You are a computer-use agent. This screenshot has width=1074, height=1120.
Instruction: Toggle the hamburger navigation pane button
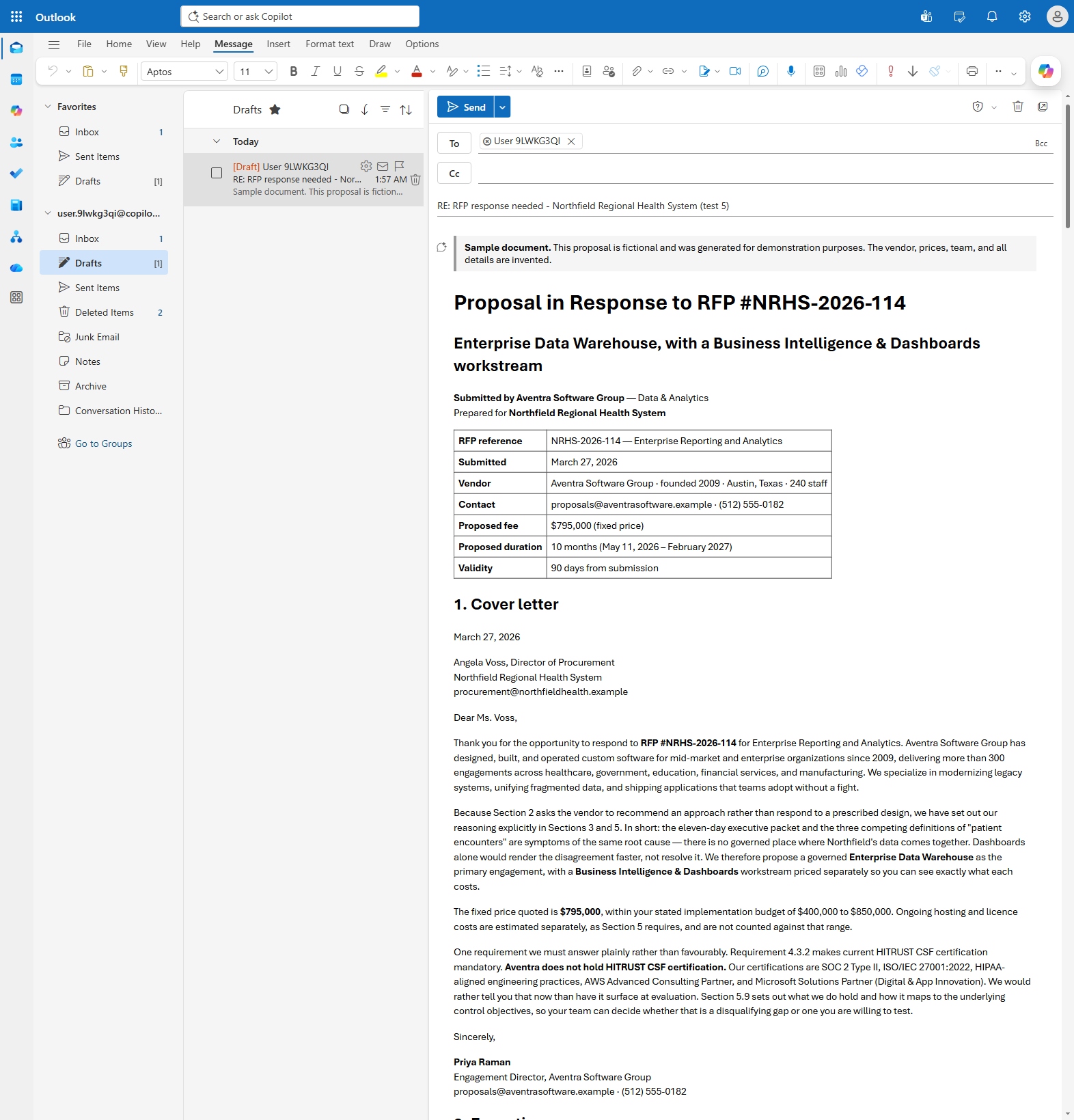[54, 44]
